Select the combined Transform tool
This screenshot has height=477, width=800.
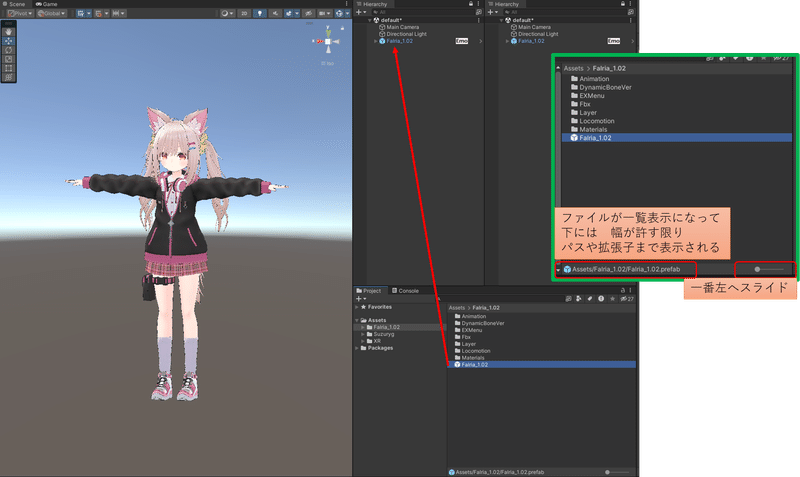[x=9, y=77]
